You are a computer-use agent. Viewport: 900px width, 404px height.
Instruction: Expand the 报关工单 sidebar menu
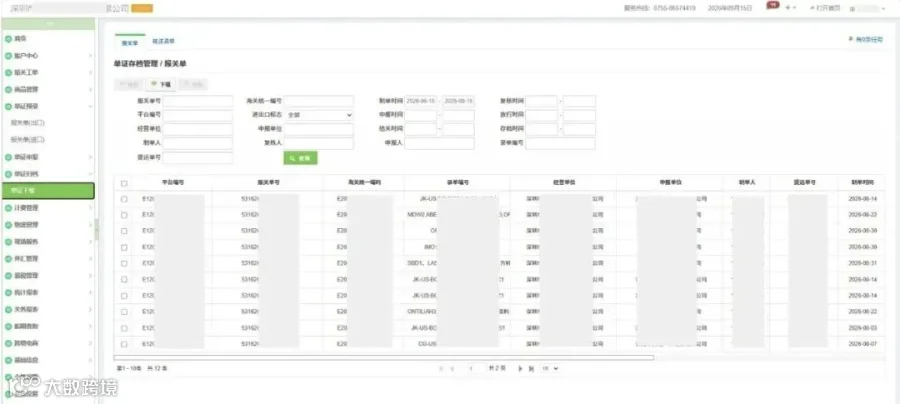click(90, 73)
